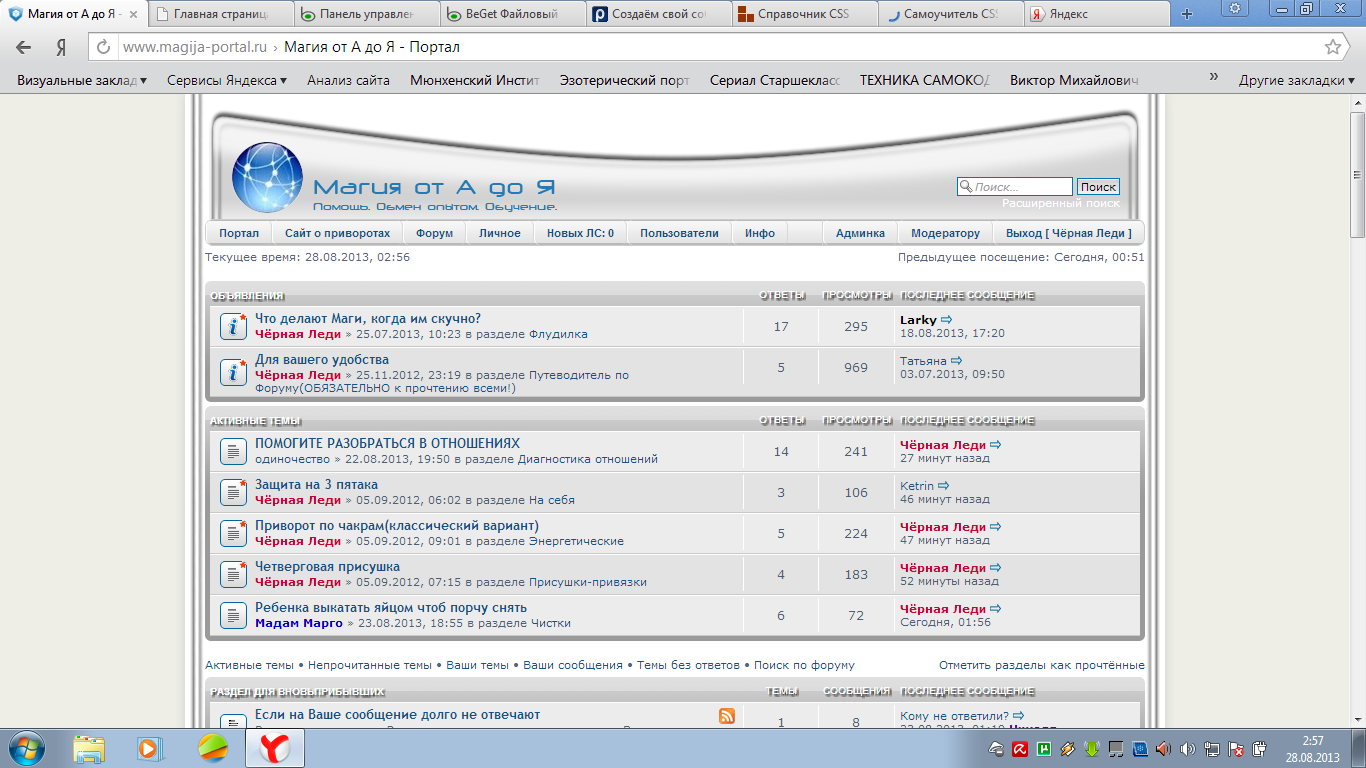
Task: Open the Другие закладки dropdown
Action: tap(1296, 80)
